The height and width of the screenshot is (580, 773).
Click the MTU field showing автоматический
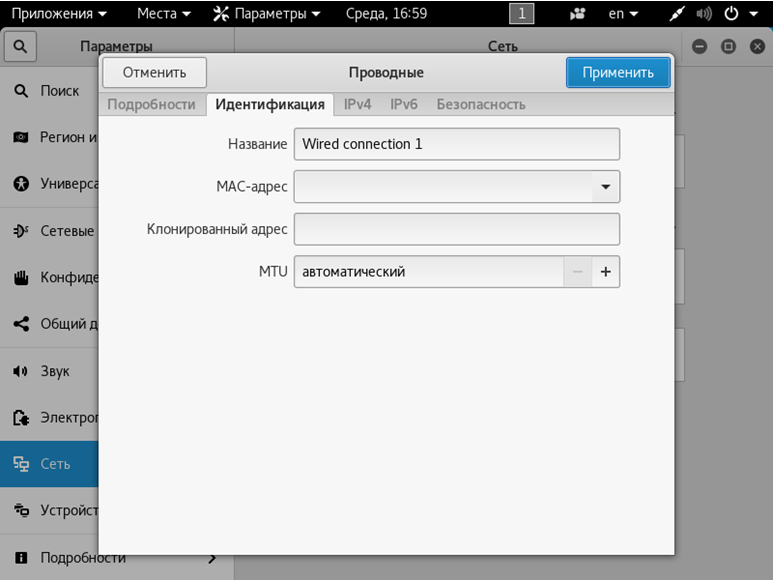click(x=429, y=272)
